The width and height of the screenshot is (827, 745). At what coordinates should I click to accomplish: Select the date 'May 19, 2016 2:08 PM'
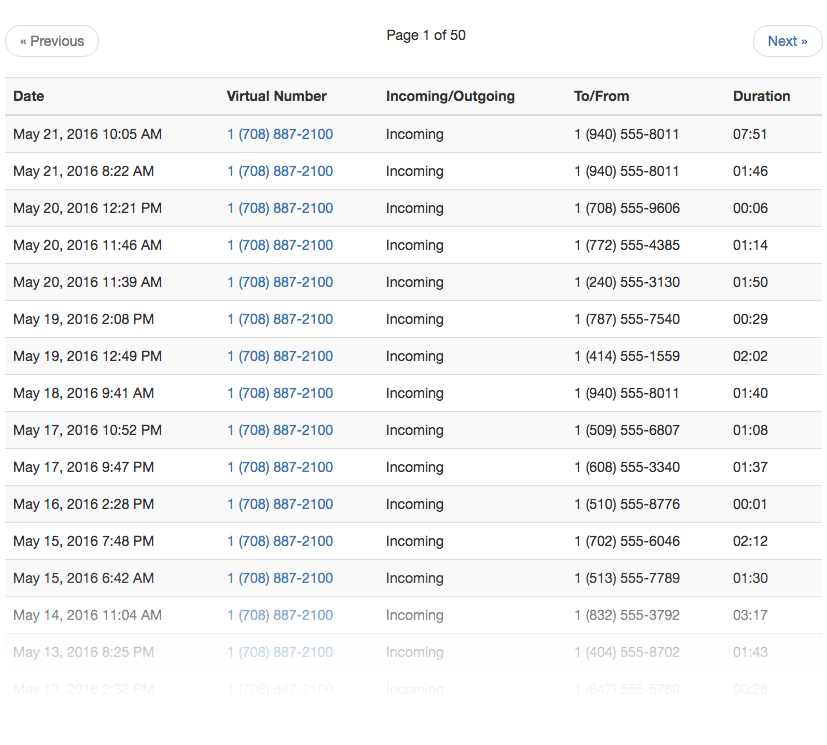click(83, 319)
